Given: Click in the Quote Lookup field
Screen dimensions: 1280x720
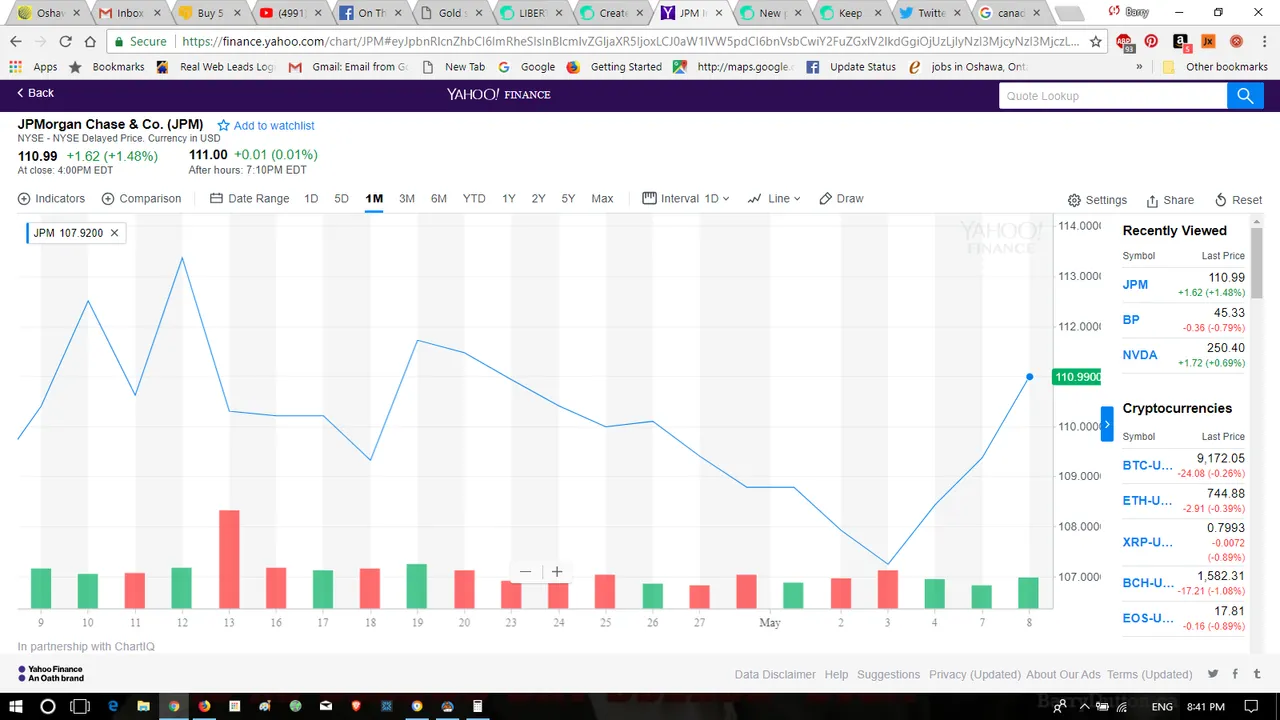Looking at the screenshot, I should click(x=1113, y=95).
